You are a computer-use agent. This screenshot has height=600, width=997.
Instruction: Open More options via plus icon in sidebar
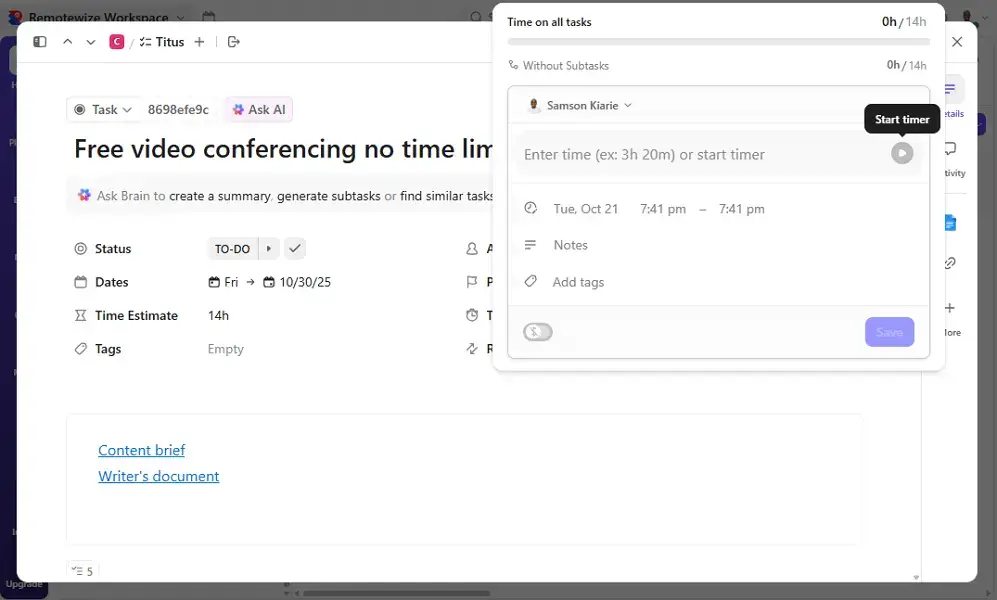(x=948, y=307)
